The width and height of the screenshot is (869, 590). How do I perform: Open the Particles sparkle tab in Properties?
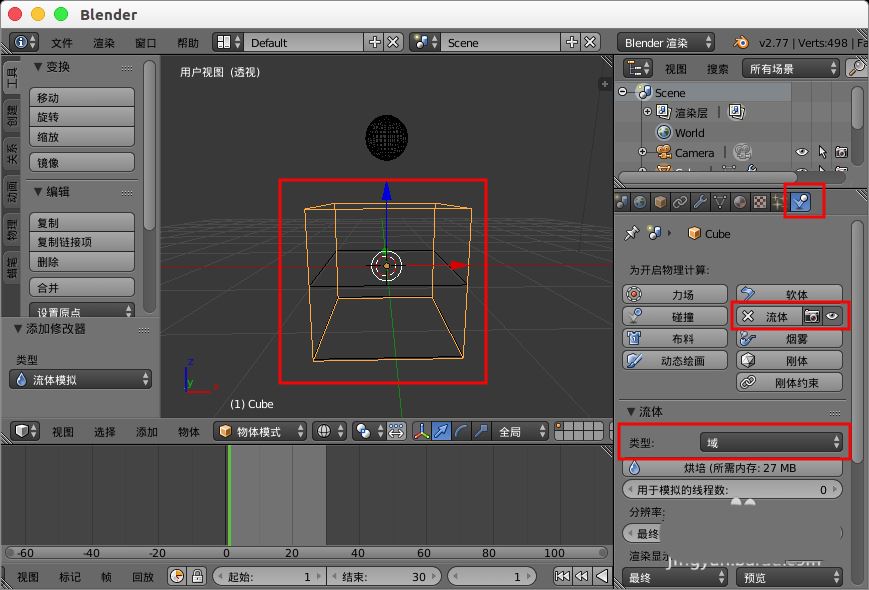click(777, 202)
